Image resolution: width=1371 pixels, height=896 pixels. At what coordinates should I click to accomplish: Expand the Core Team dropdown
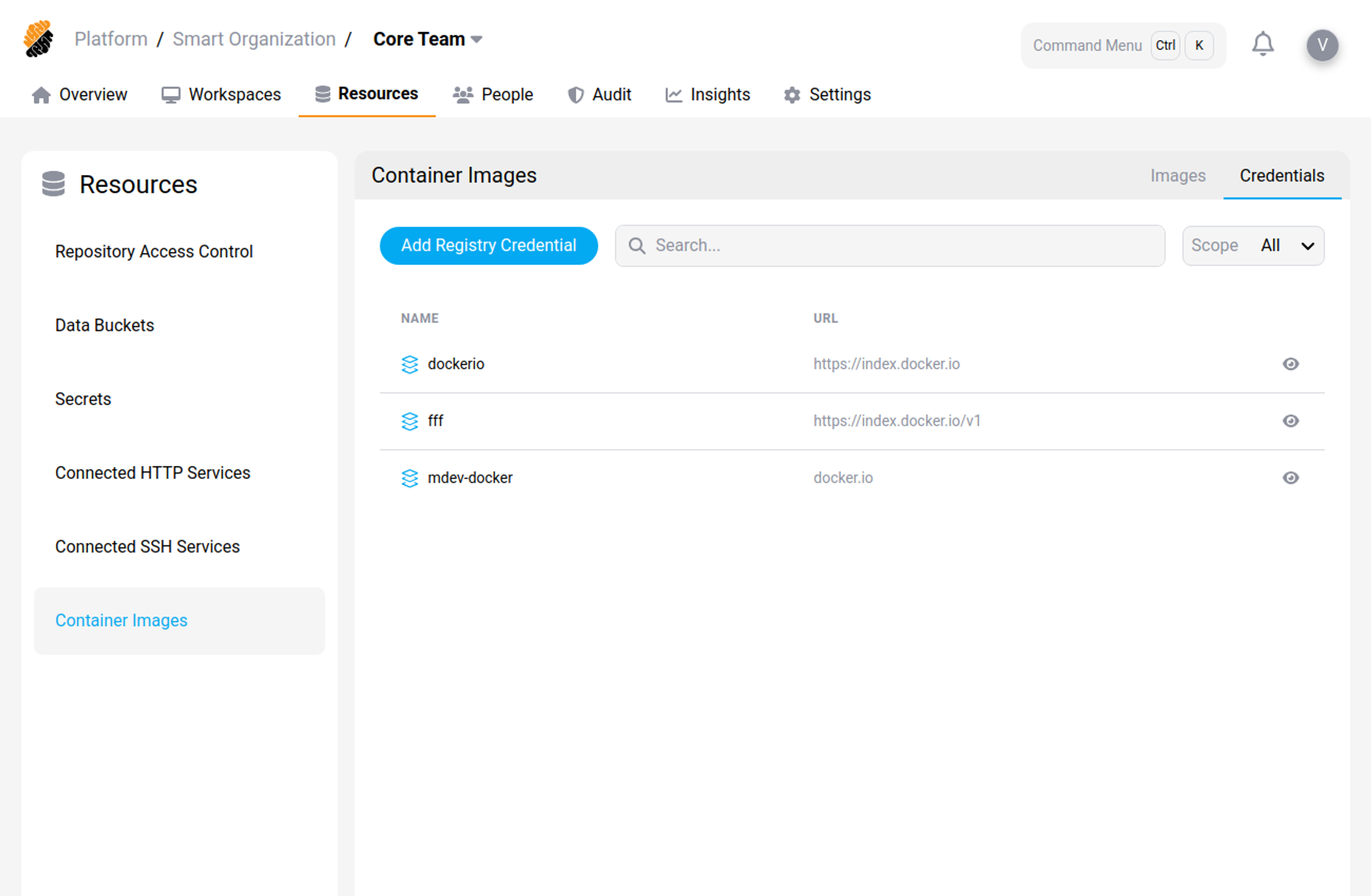pos(427,39)
